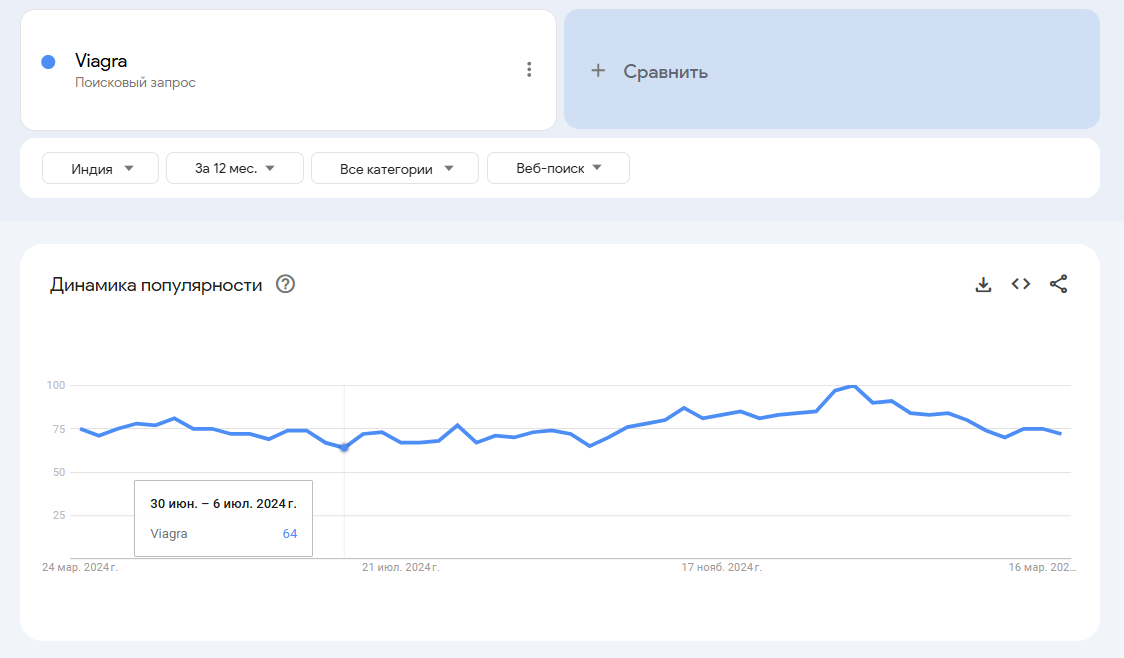Click the blue dot next to Viagra

(48, 62)
